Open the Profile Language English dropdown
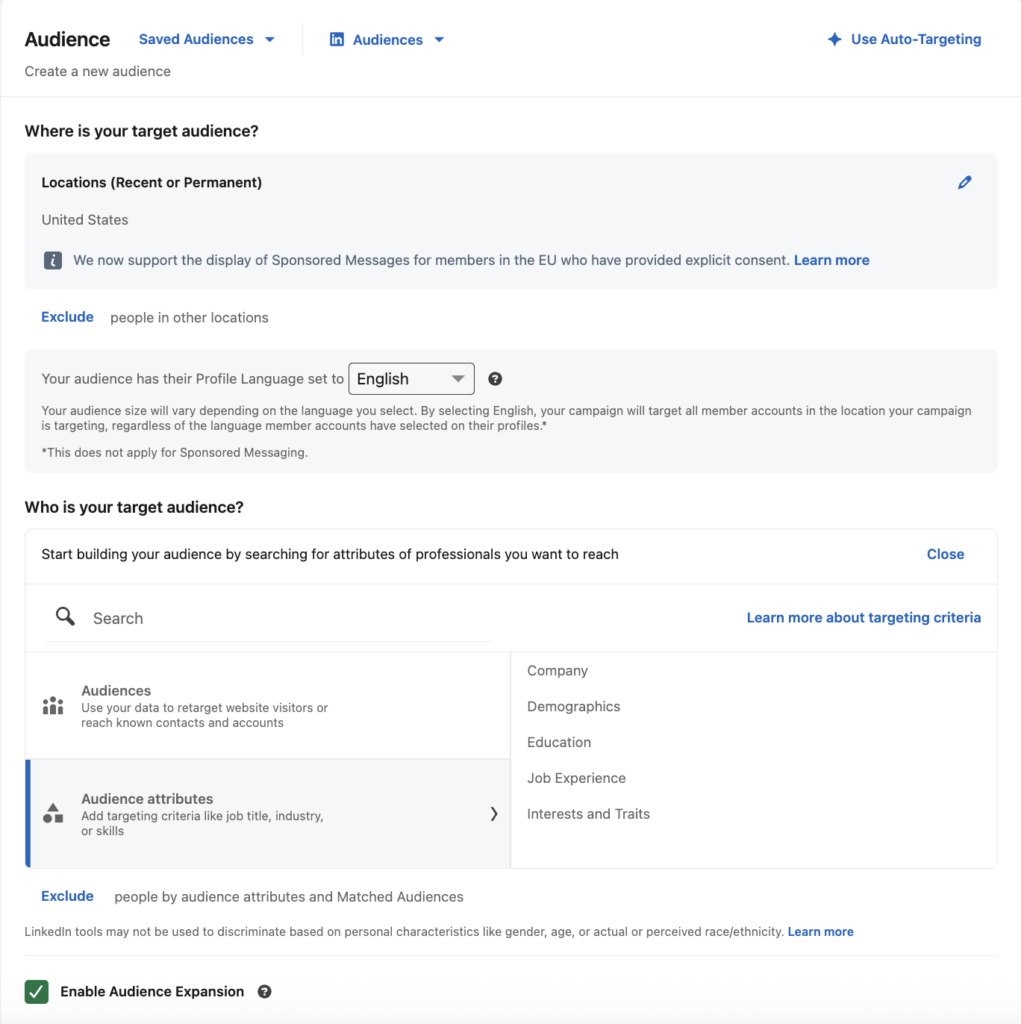Viewport: 1021px width, 1024px height. (412, 379)
